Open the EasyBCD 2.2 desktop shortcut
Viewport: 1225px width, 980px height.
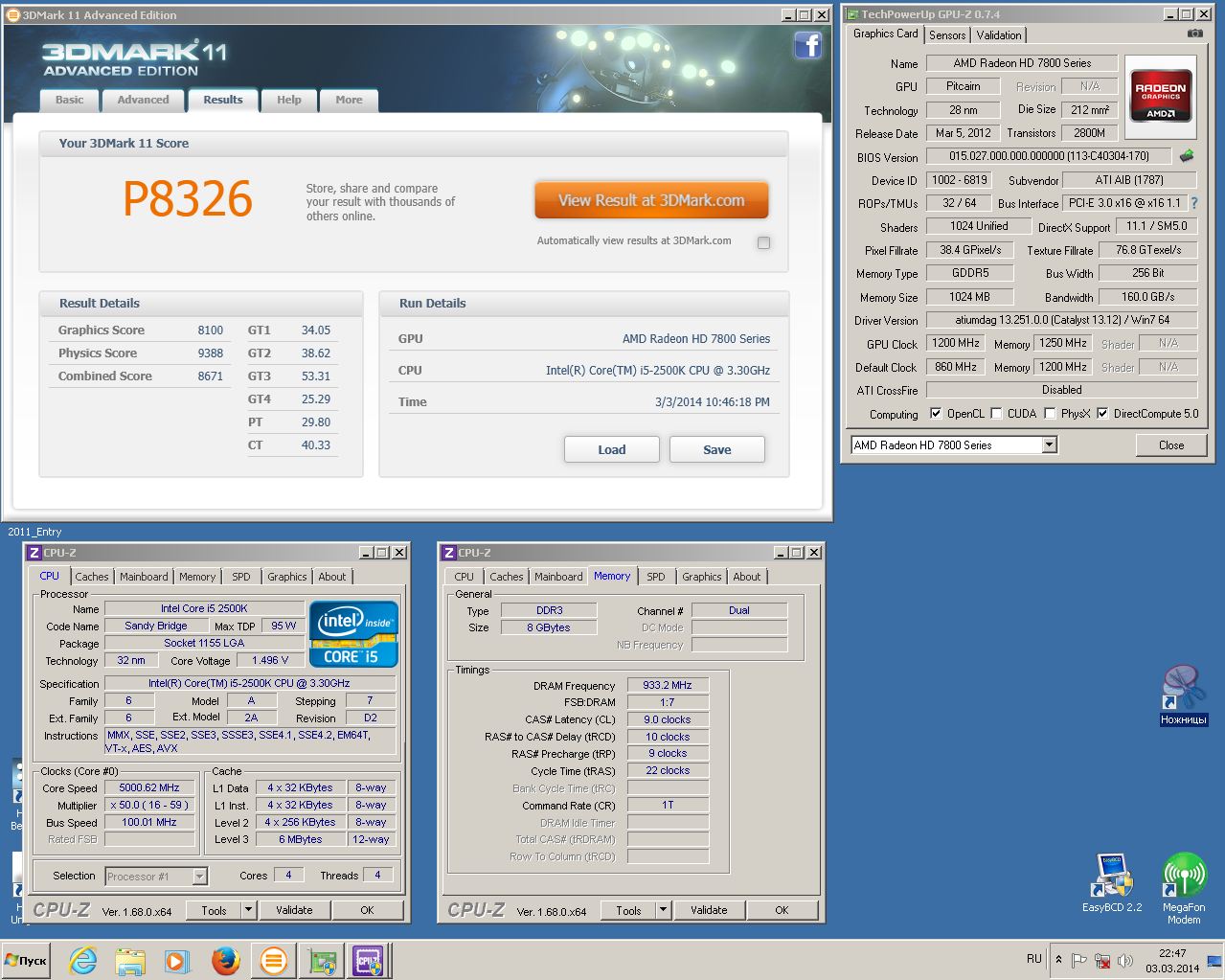click(1112, 882)
